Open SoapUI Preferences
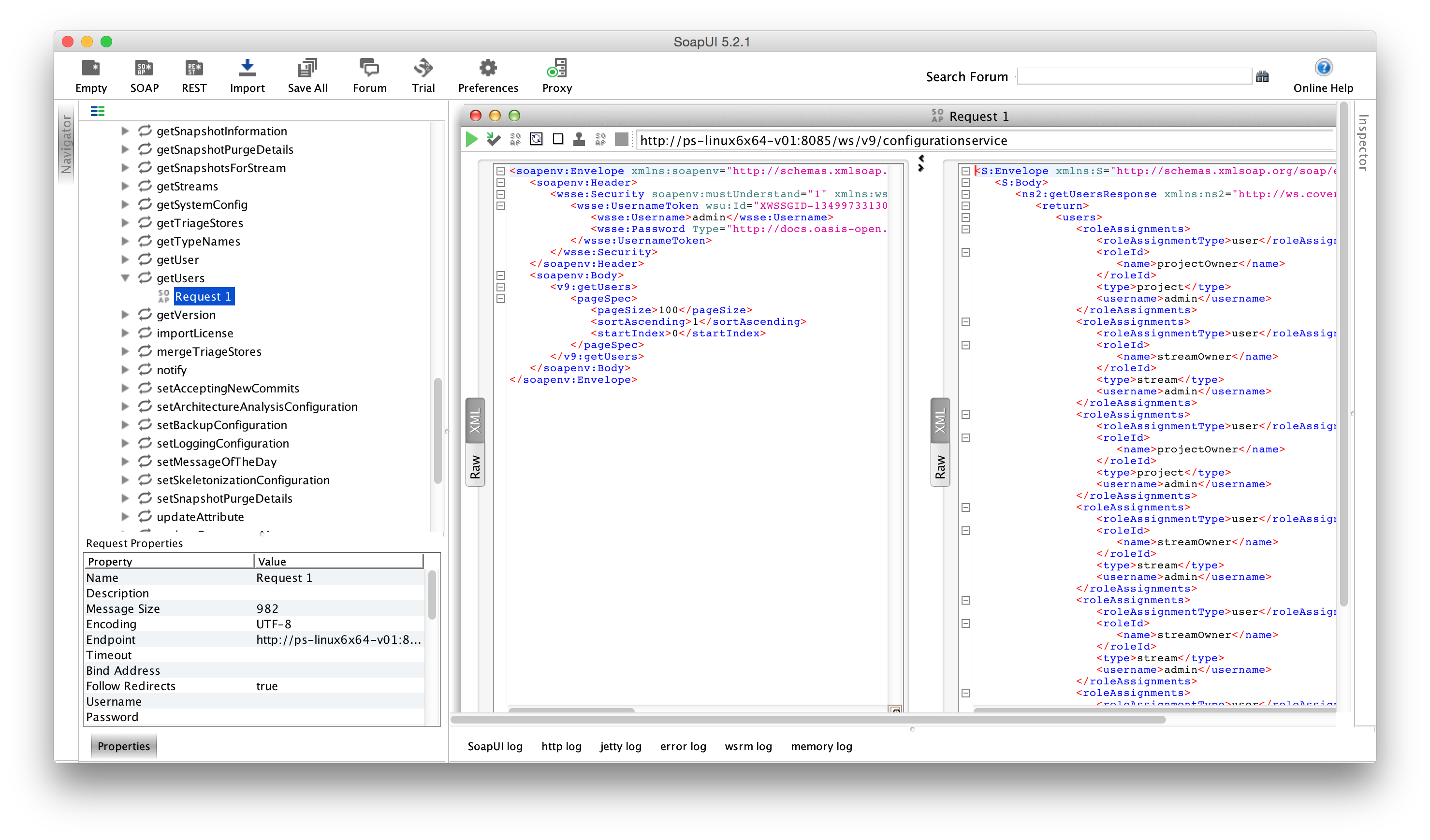 (x=488, y=75)
